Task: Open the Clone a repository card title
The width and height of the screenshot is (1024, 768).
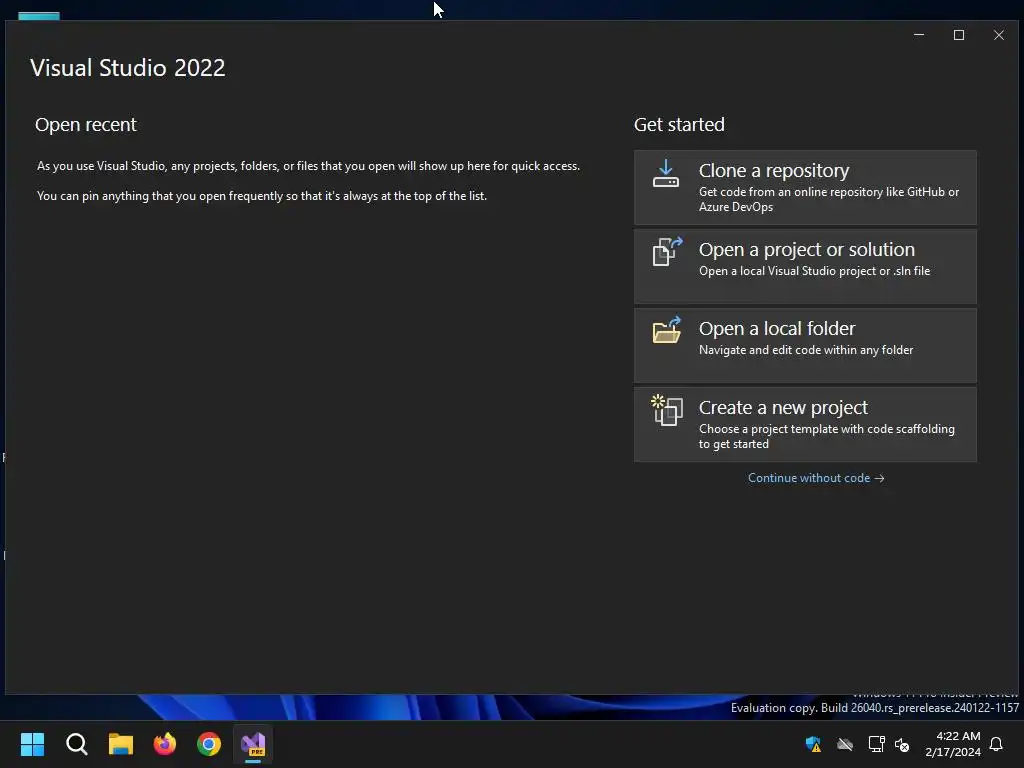Action: [x=774, y=170]
